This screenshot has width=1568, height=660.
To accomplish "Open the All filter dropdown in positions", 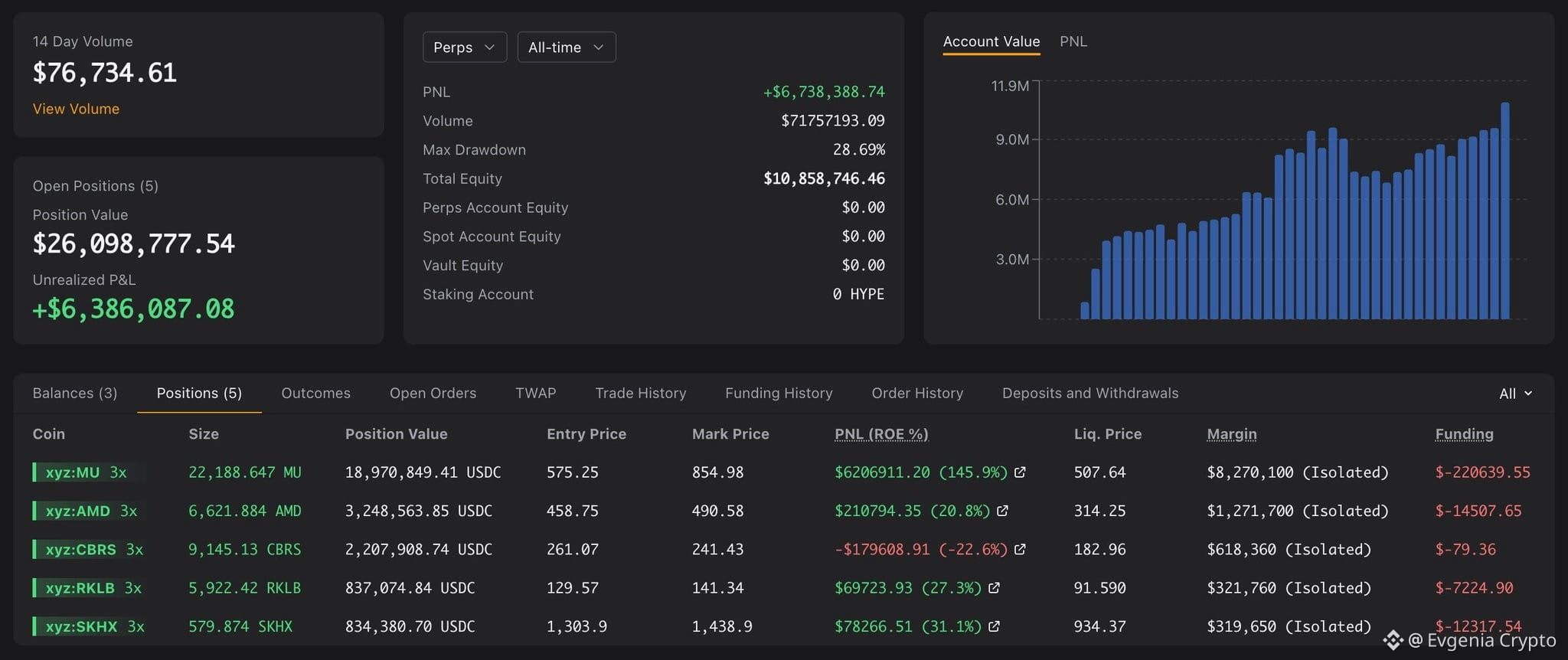I will (1515, 394).
